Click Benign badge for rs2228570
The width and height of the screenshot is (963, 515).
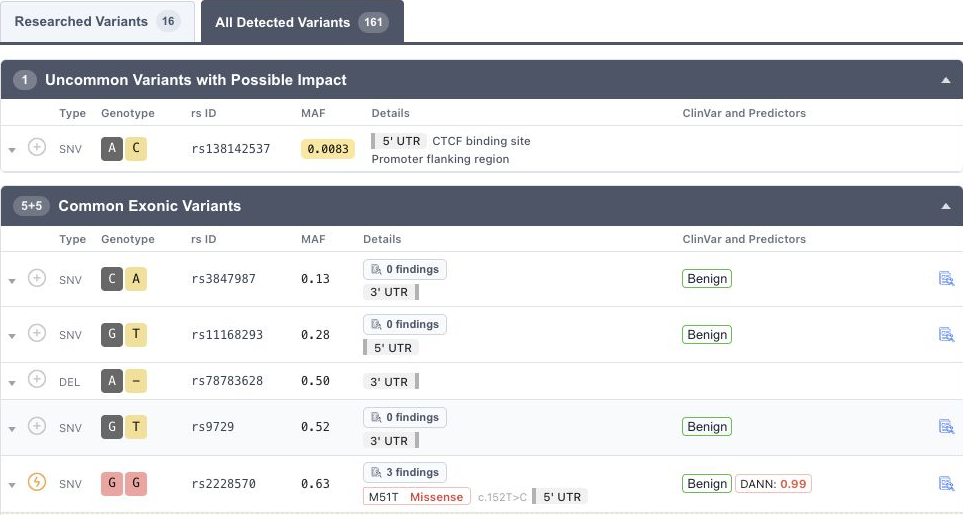(x=707, y=484)
